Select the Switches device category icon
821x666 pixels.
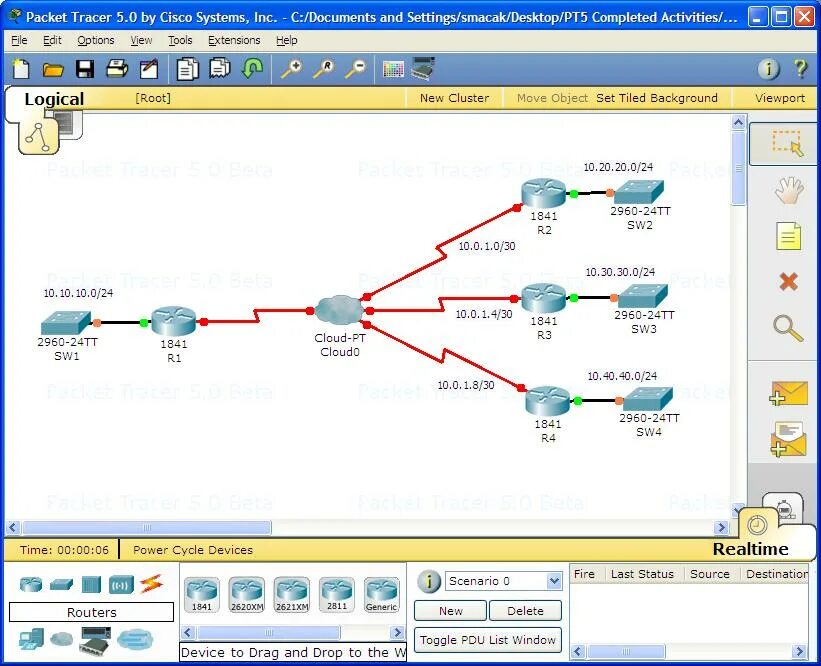(61, 584)
